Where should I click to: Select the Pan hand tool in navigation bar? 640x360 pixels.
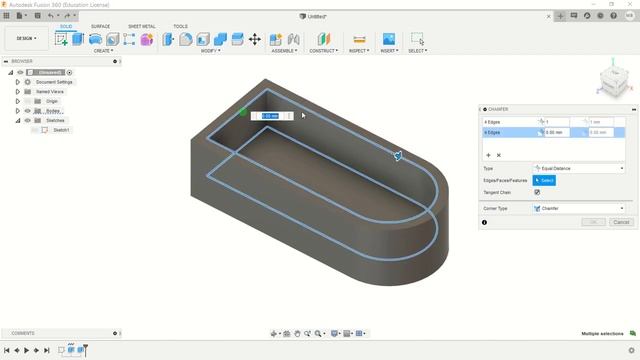[x=297, y=333]
